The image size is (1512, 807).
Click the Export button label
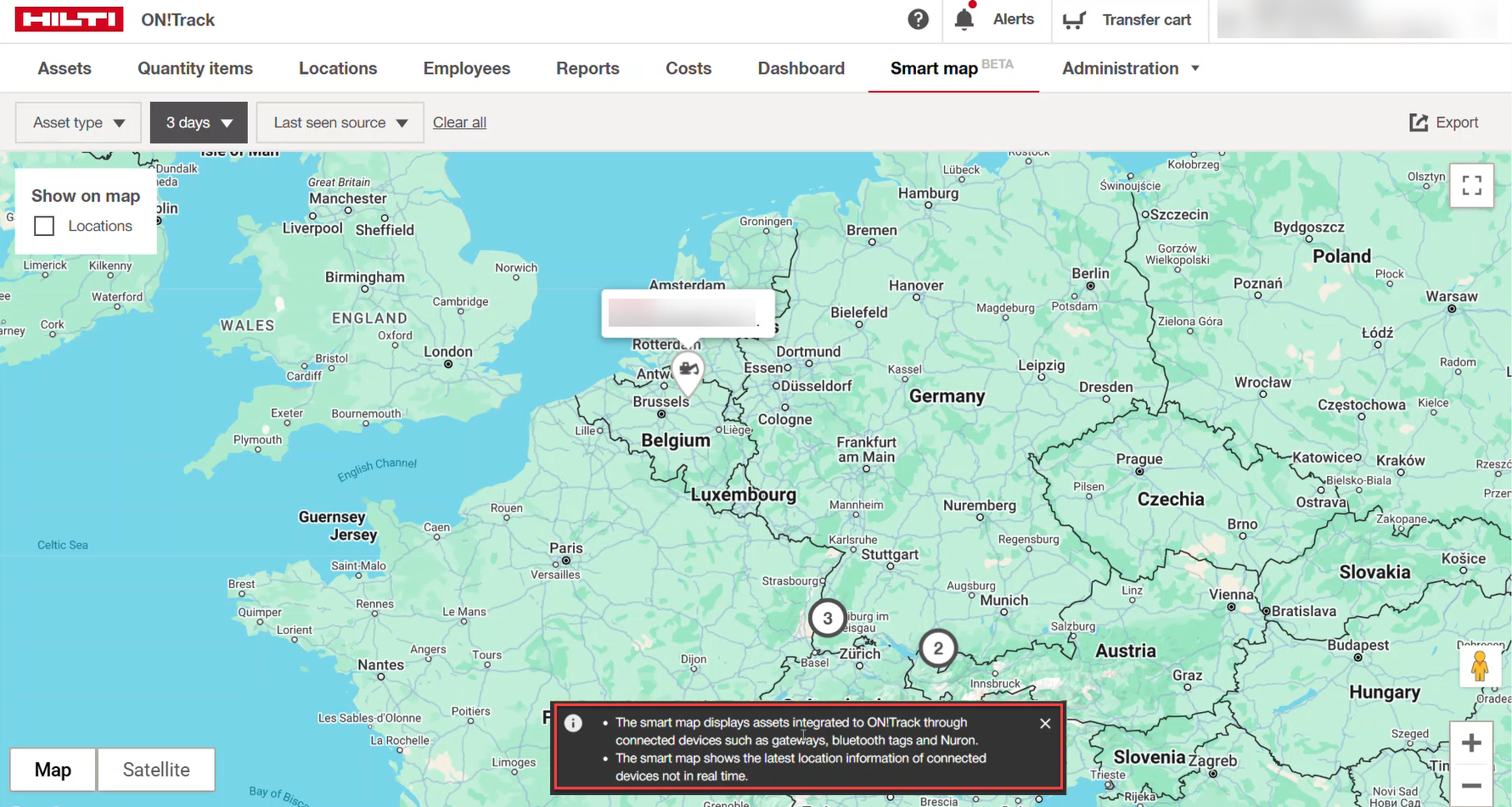pos(1457,122)
